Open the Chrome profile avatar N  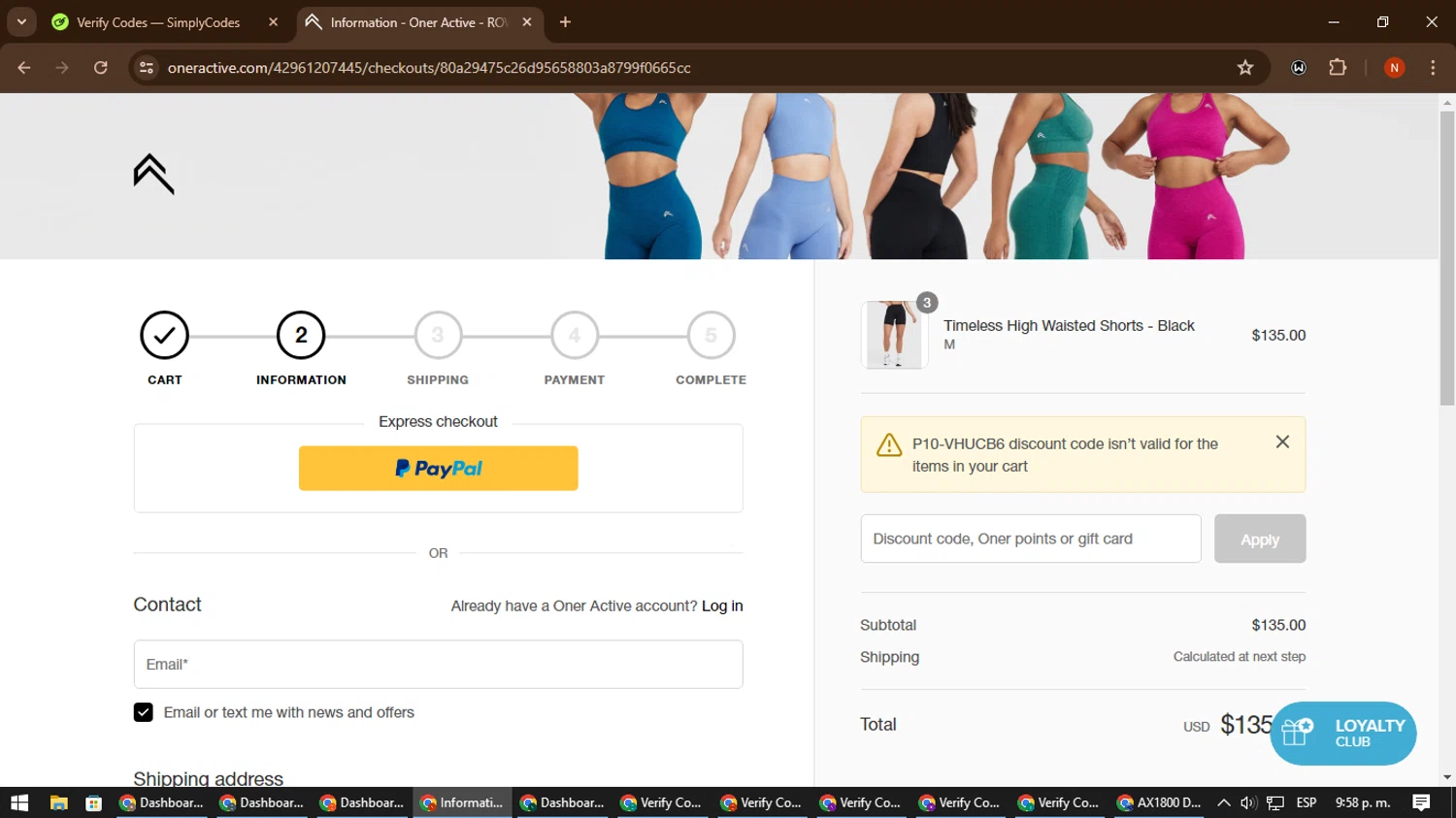point(1394,68)
